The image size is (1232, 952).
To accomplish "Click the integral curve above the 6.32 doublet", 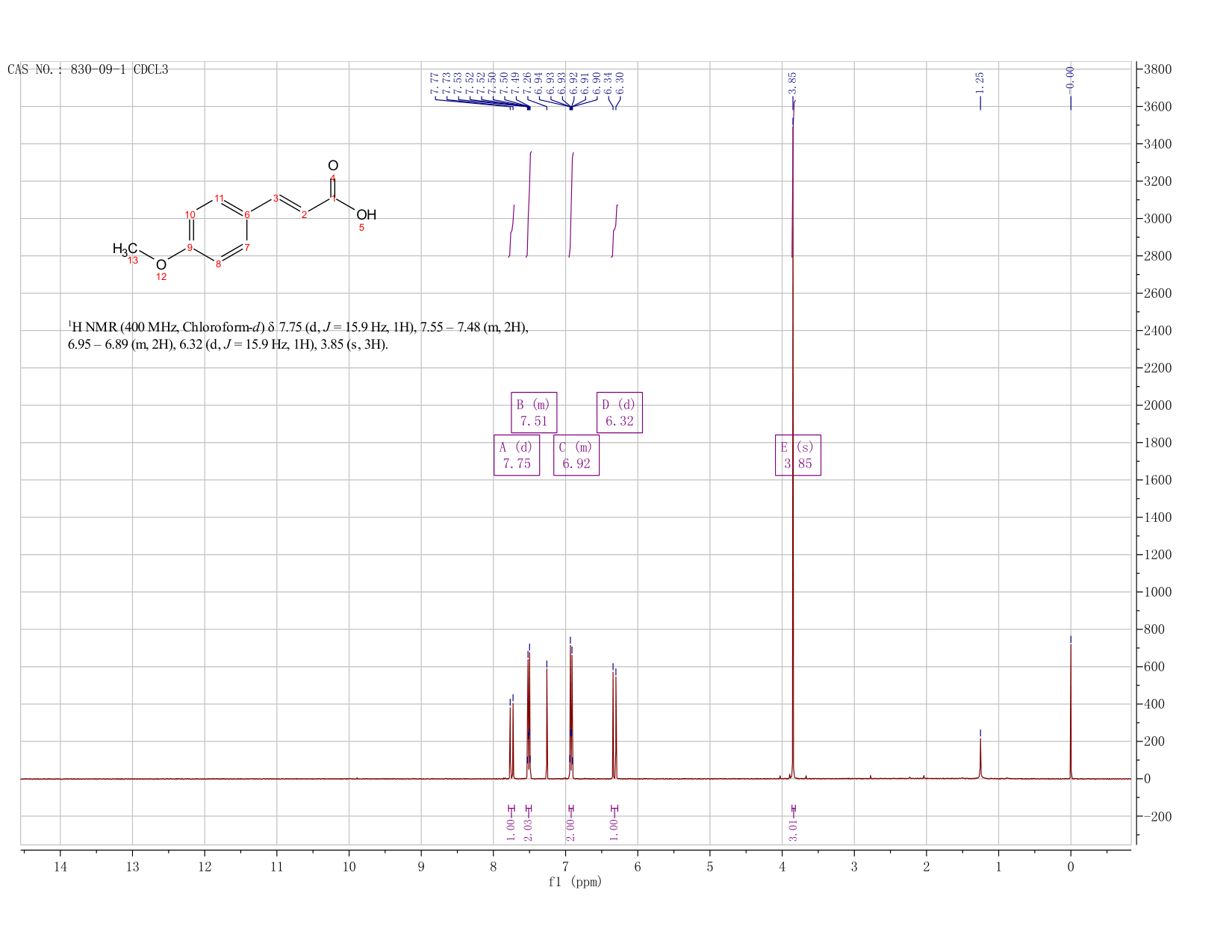I will (x=615, y=230).
